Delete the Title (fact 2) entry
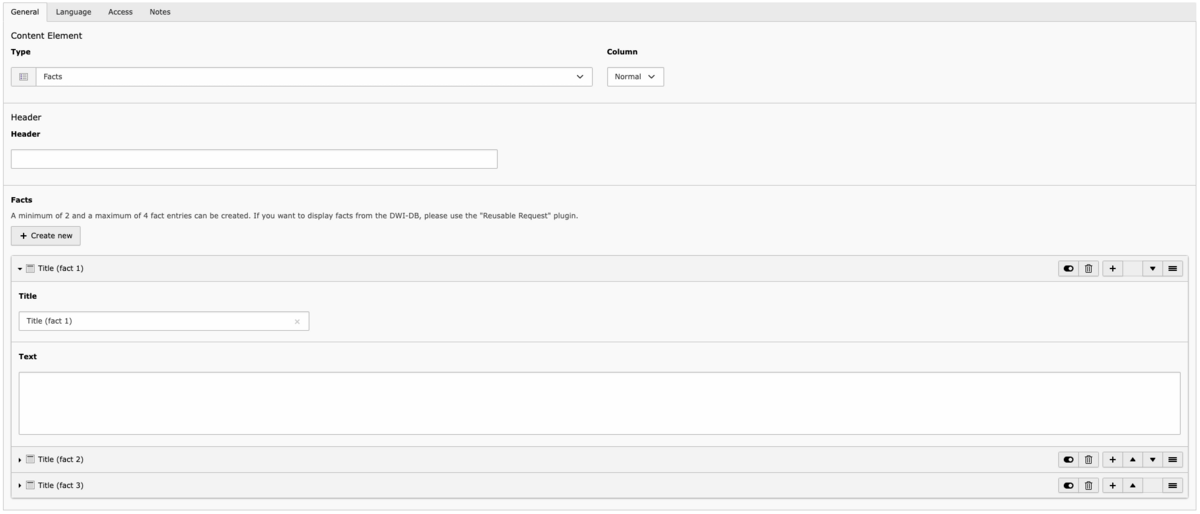The width and height of the screenshot is (1200, 514). click(x=1088, y=459)
